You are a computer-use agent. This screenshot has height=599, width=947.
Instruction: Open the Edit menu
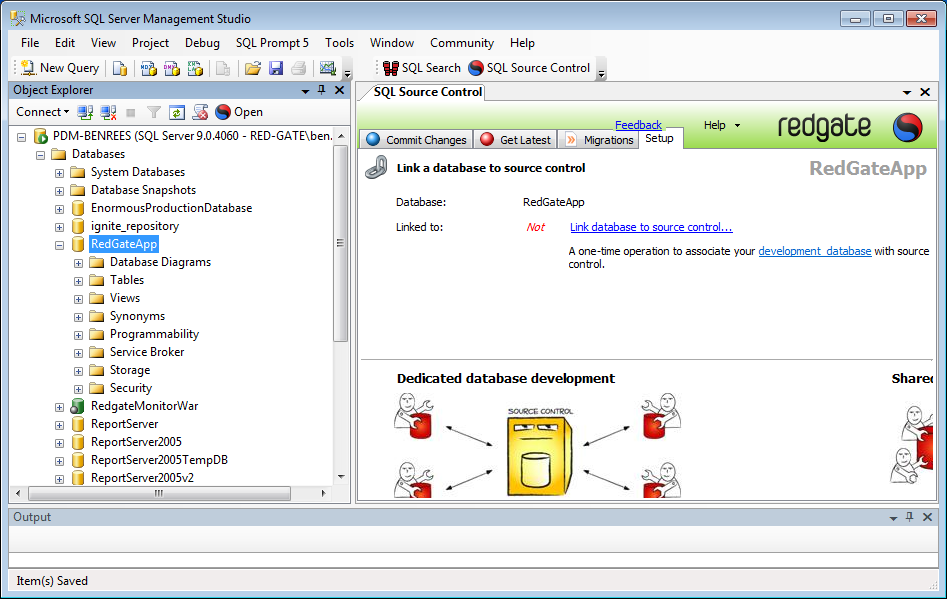point(65,43)
